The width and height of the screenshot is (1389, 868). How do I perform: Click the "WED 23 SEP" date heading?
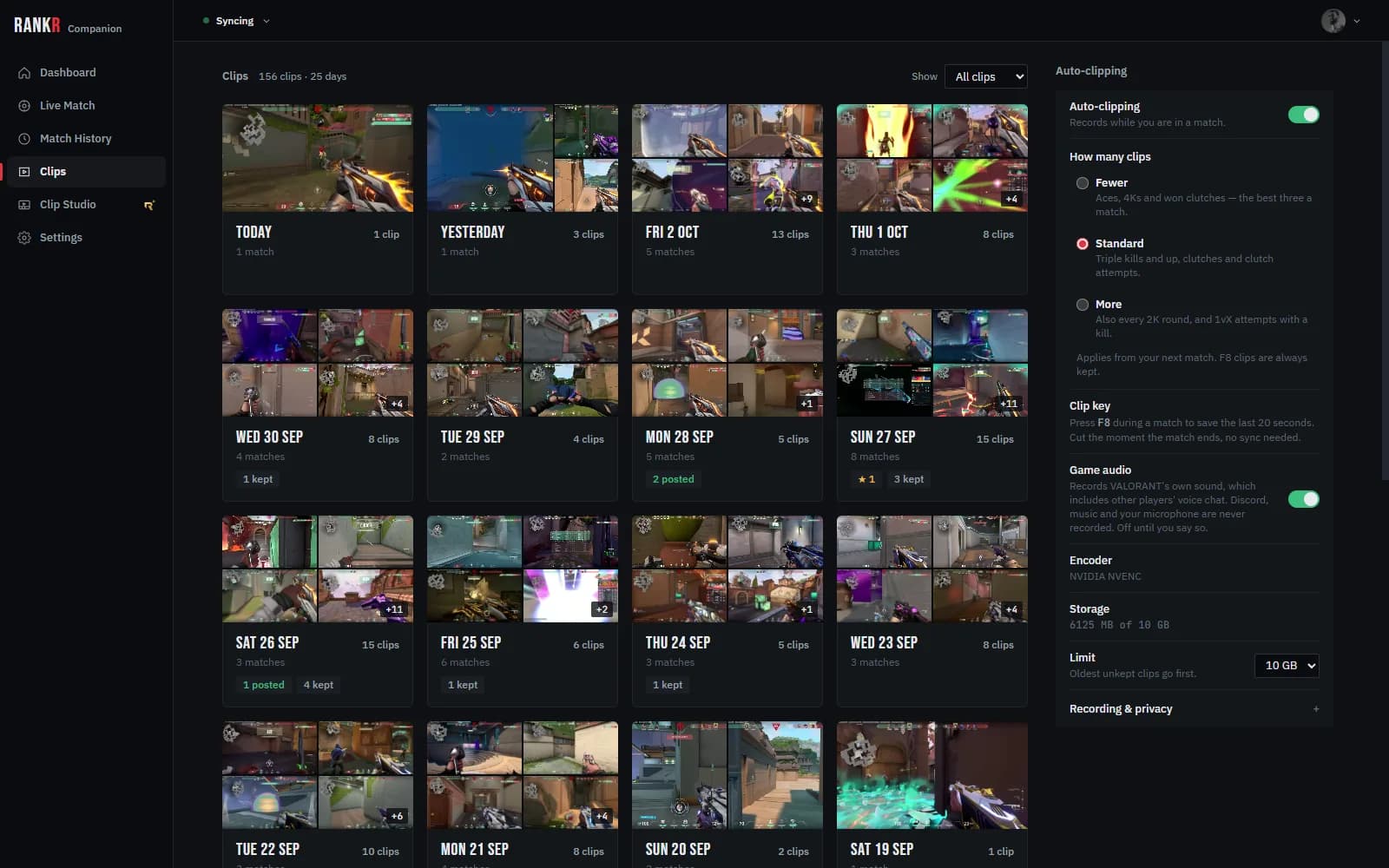coord(884,643)
